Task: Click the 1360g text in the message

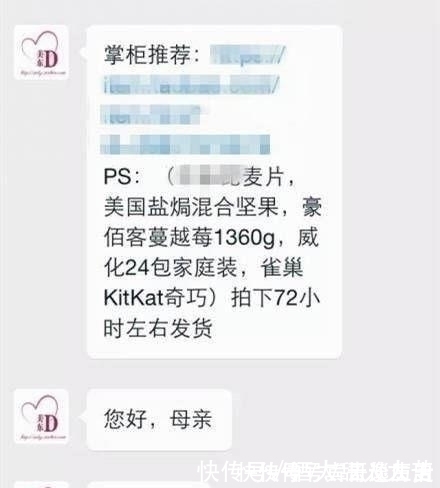Action: [244, 238]
